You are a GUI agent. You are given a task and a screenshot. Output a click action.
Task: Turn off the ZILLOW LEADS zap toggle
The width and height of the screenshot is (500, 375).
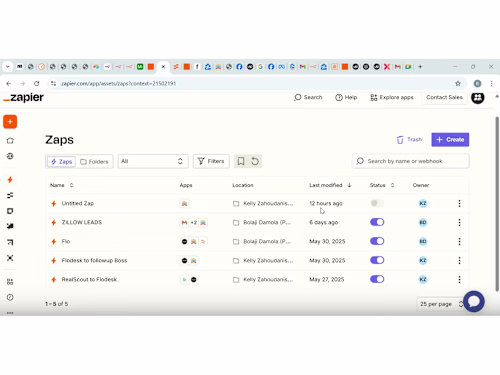click(377, 222)
